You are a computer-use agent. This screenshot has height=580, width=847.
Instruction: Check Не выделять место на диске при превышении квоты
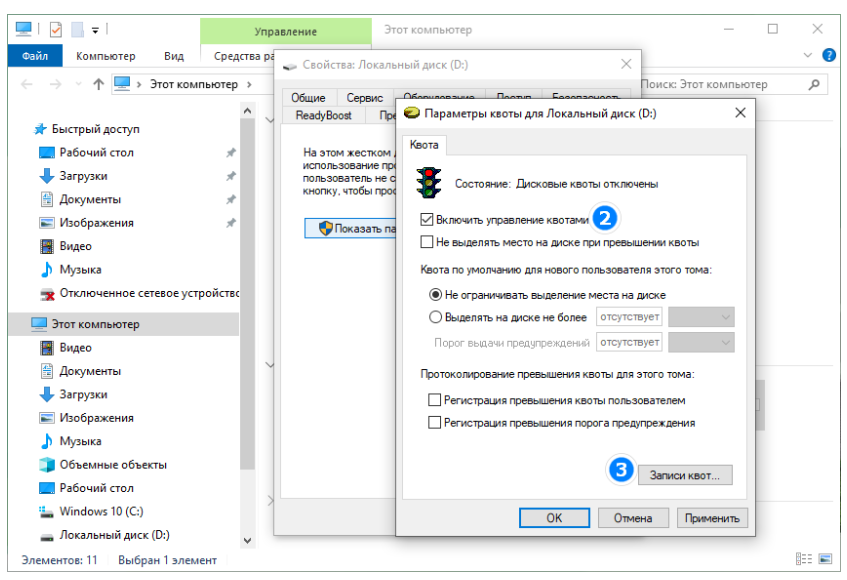point(427,242)
